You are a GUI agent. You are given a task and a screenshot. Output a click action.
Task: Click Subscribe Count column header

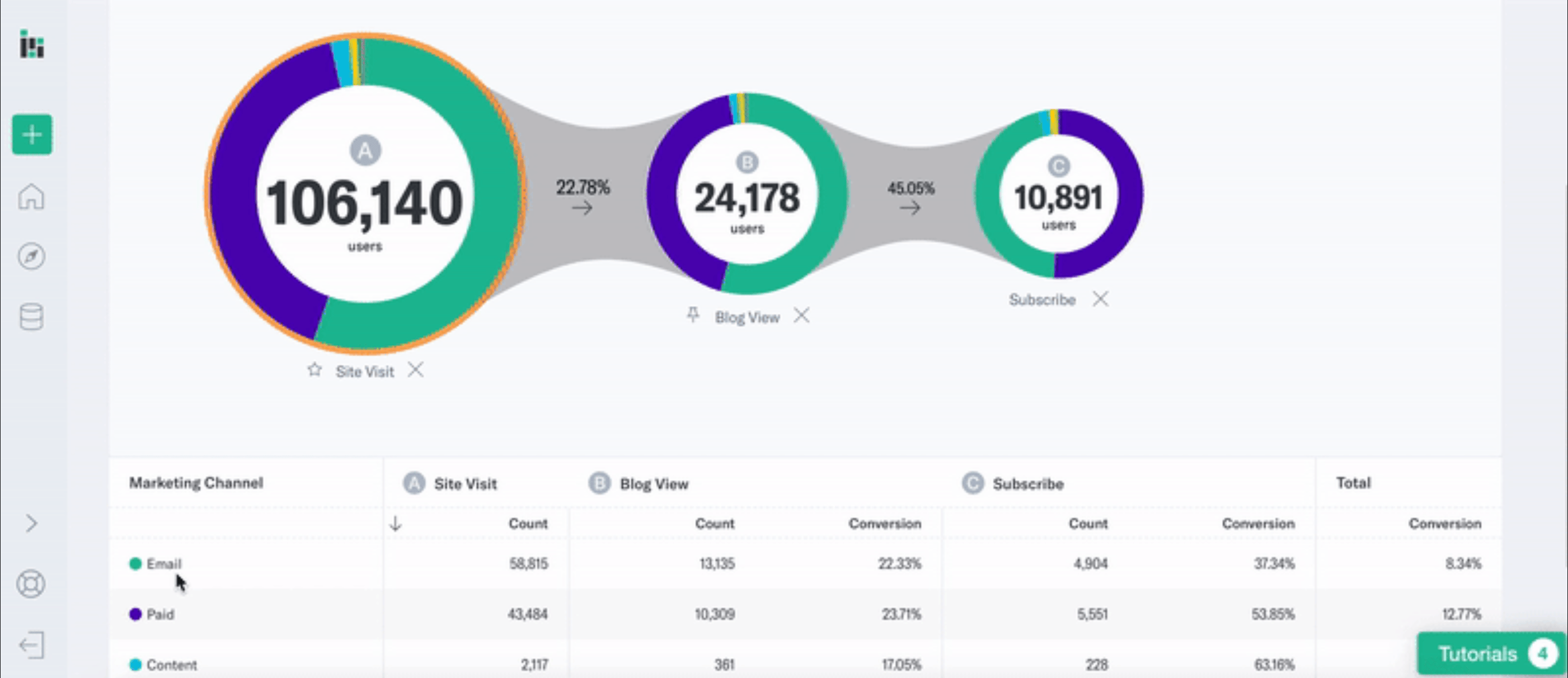pyautogui.click(x=1088, y=524)
